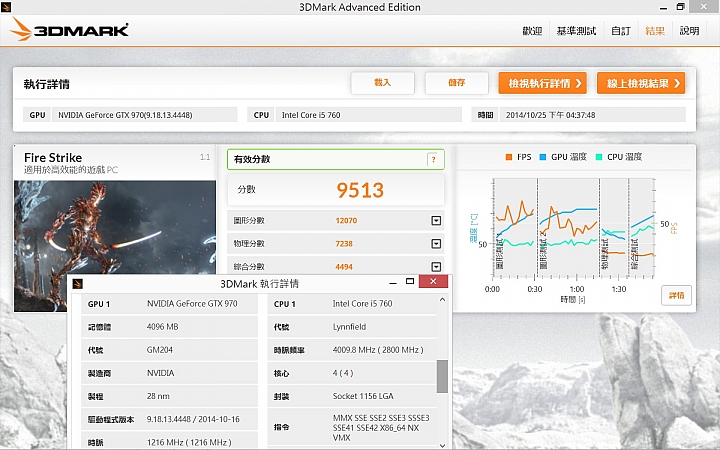Close the 3DMark 執行詳情 popup window

433,281
